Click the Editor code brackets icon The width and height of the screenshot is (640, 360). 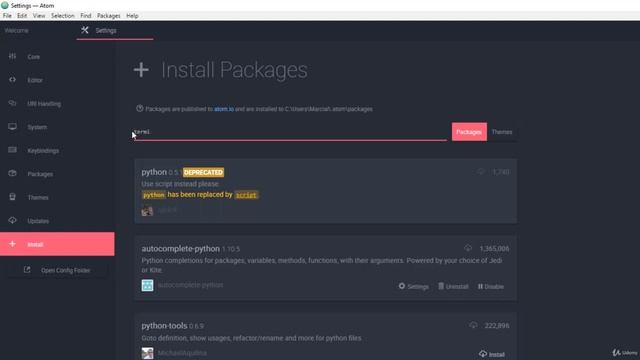click(x=12, y=80)
